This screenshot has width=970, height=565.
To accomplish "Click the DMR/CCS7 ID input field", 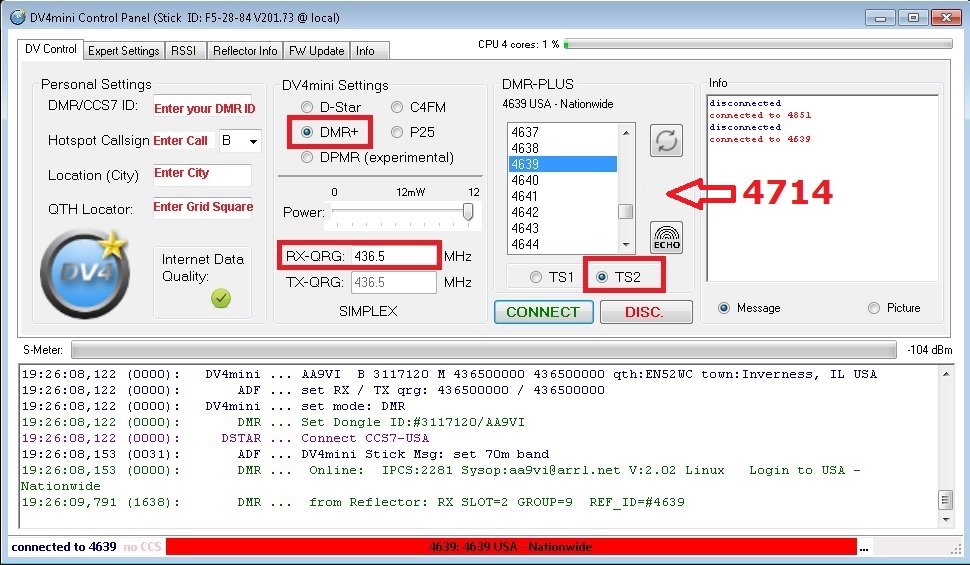I will pos(203,107).
